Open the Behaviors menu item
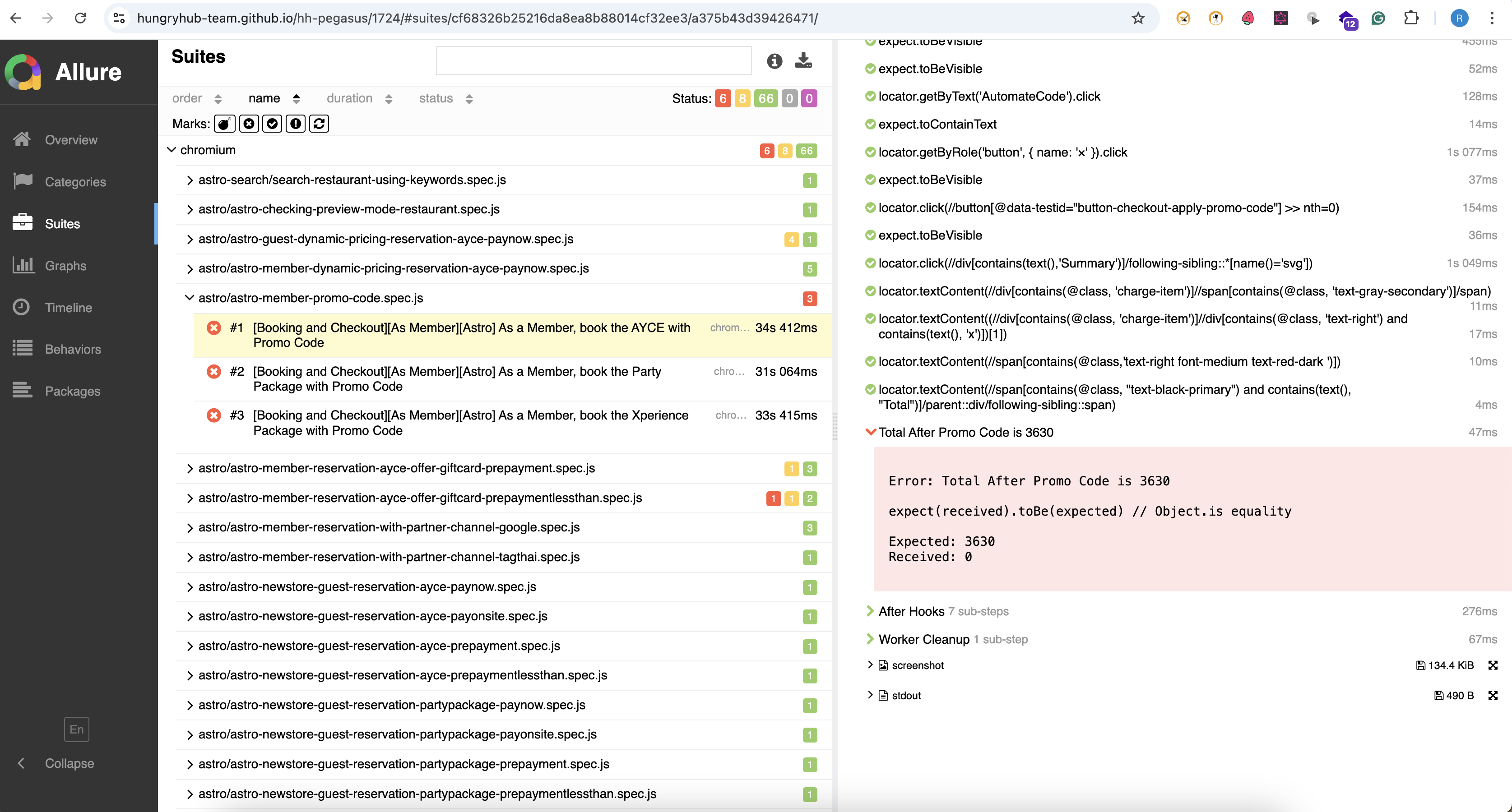1512x812 pixels. click(73, 349)
